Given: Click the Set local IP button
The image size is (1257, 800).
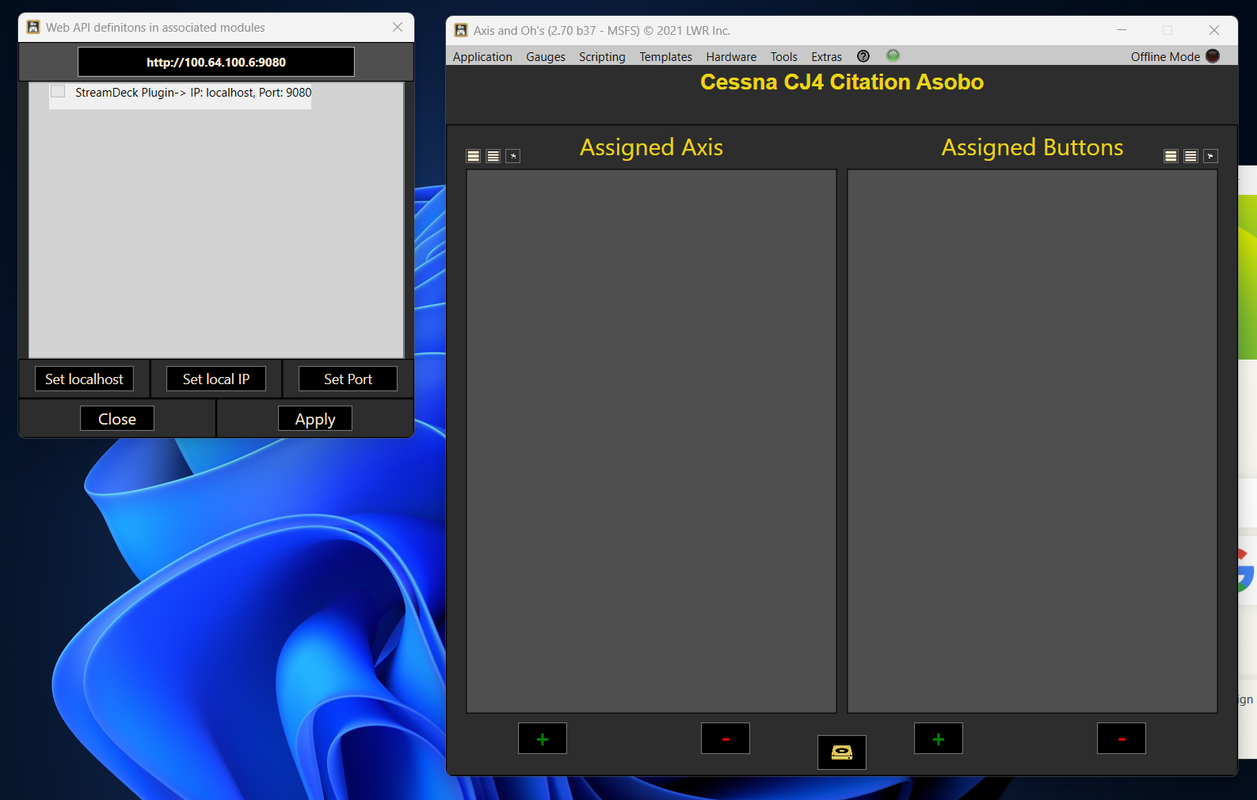Looking at the screenshot, I should (216, 379).
